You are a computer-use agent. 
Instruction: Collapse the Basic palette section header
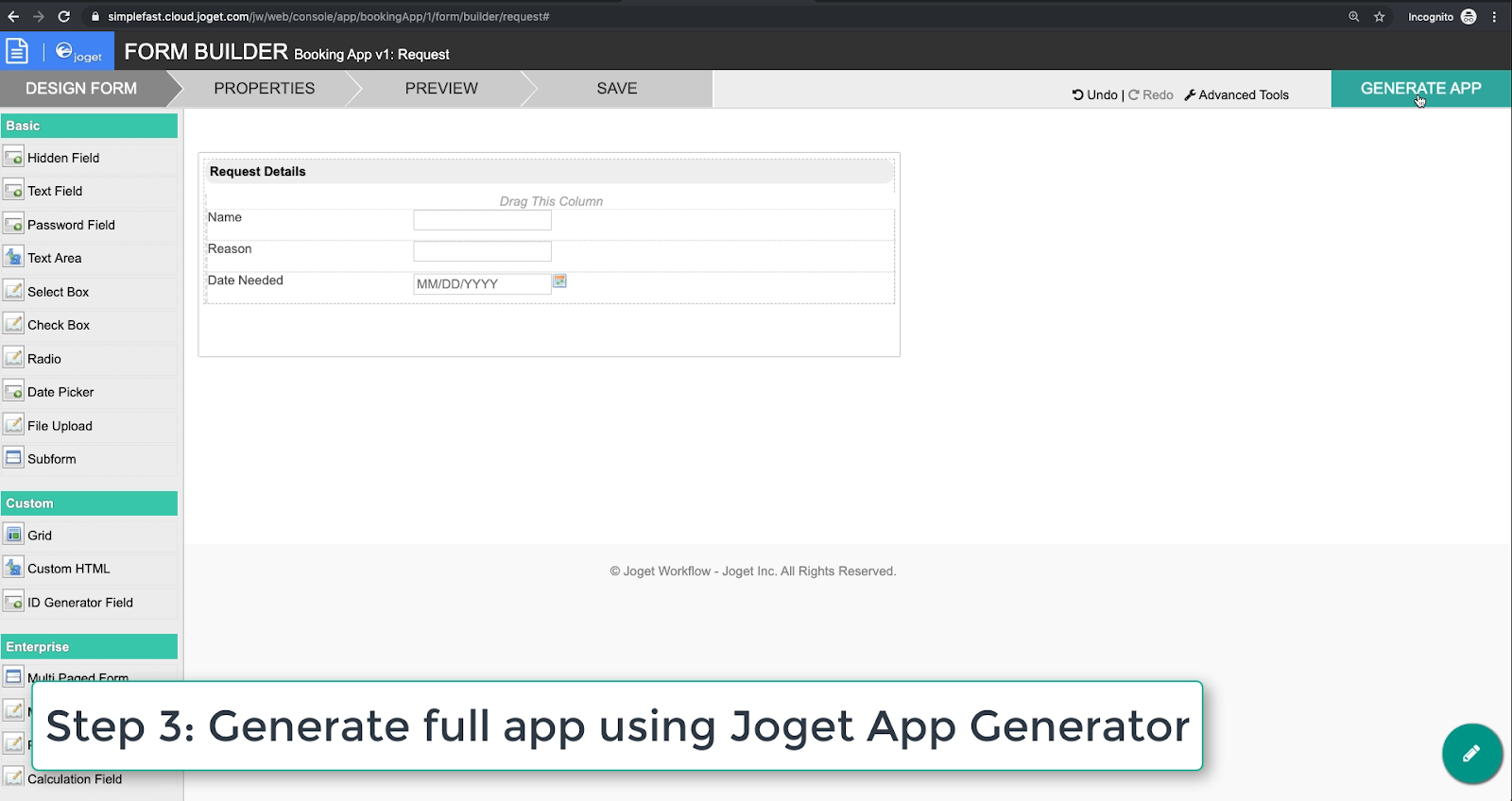89,126
